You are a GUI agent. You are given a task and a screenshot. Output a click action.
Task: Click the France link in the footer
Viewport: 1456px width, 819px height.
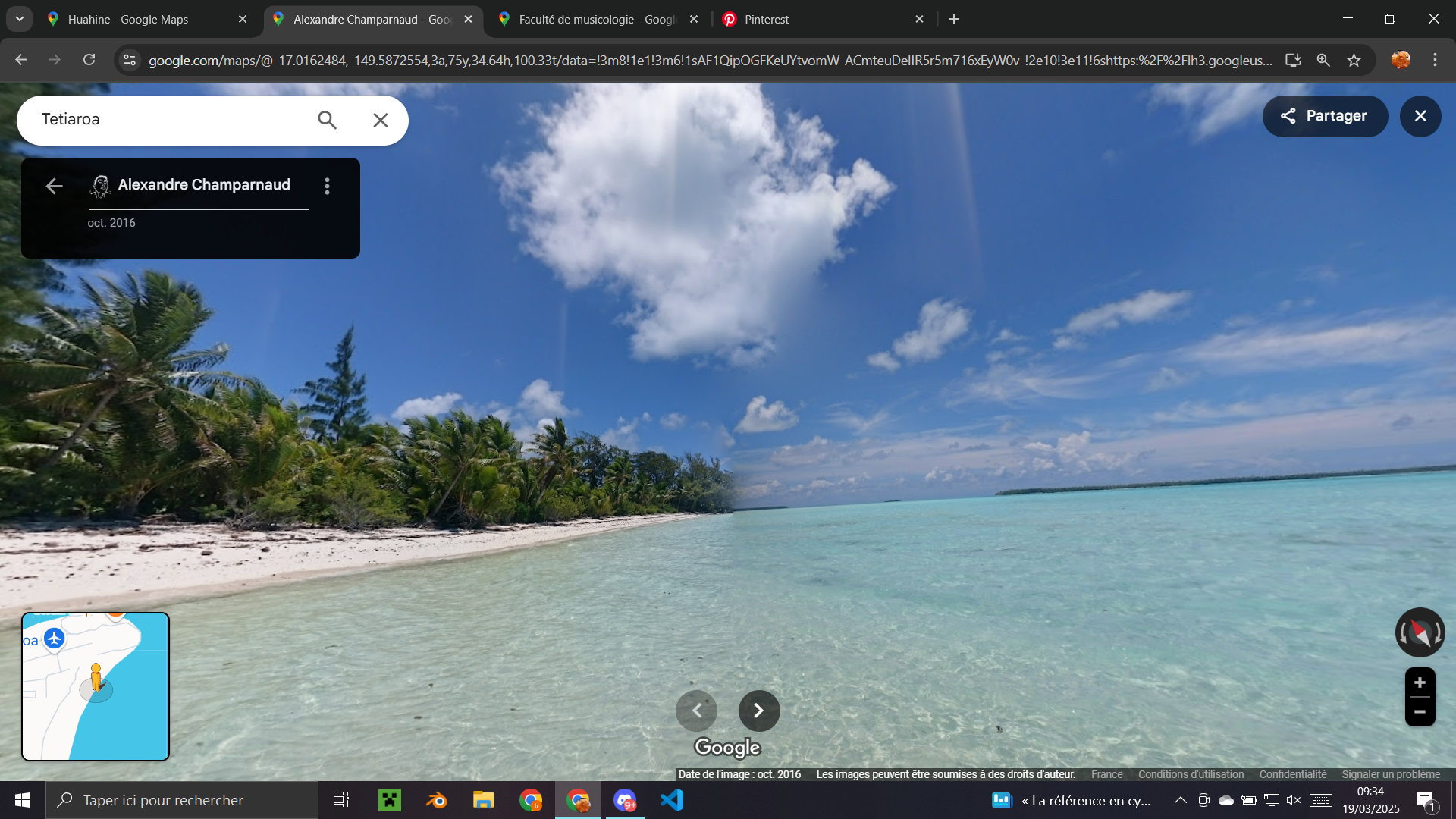click(1106, 774)
